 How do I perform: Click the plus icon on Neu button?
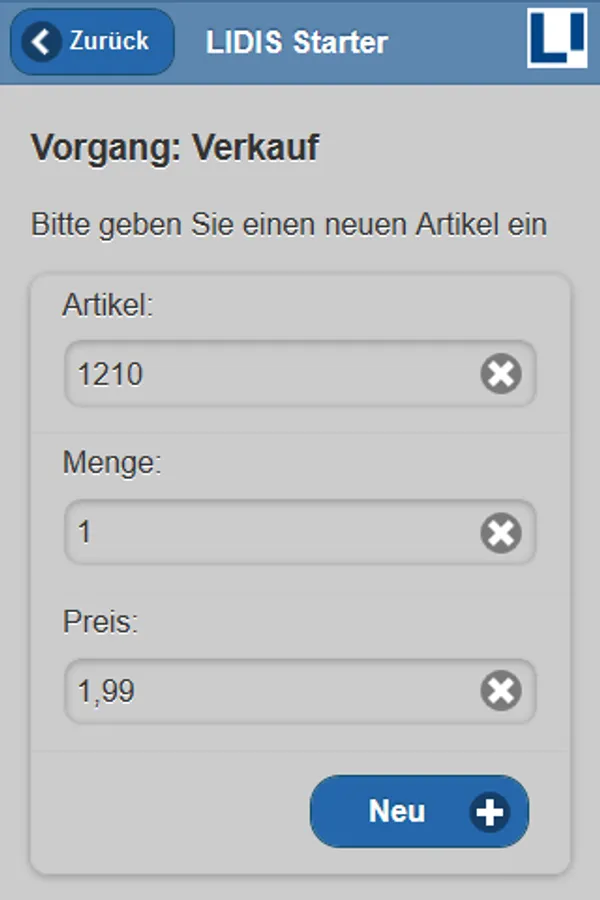490,812
